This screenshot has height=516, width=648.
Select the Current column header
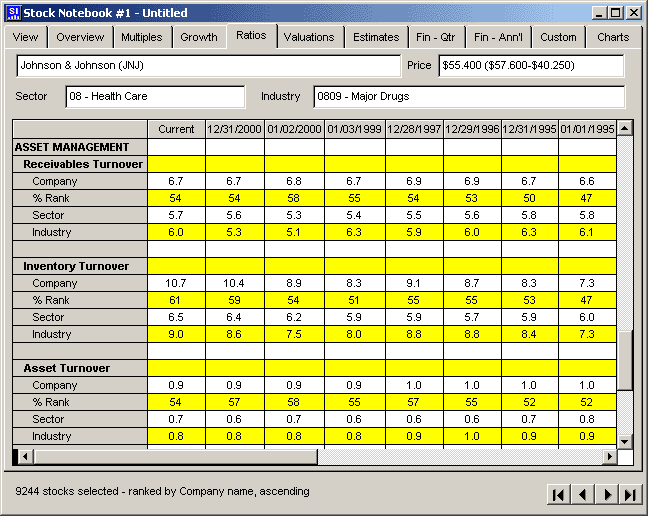click(176, 129)
